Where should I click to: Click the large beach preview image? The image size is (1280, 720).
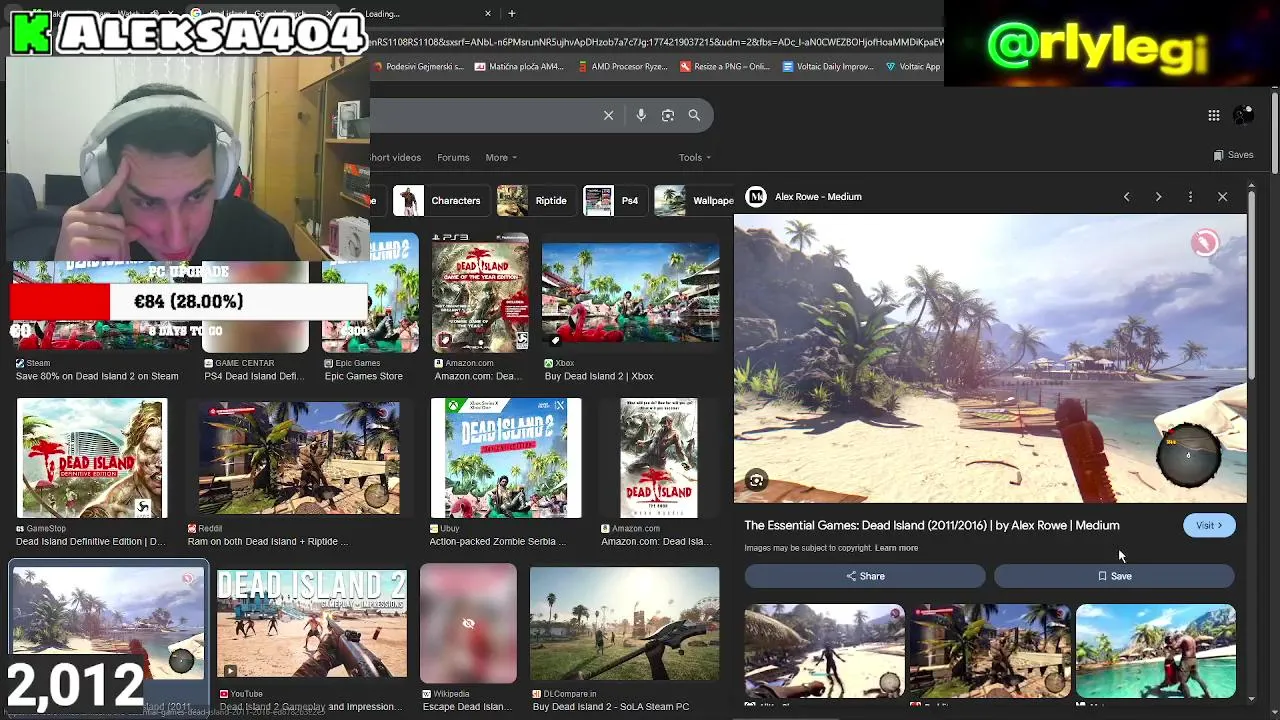point(990,358)
